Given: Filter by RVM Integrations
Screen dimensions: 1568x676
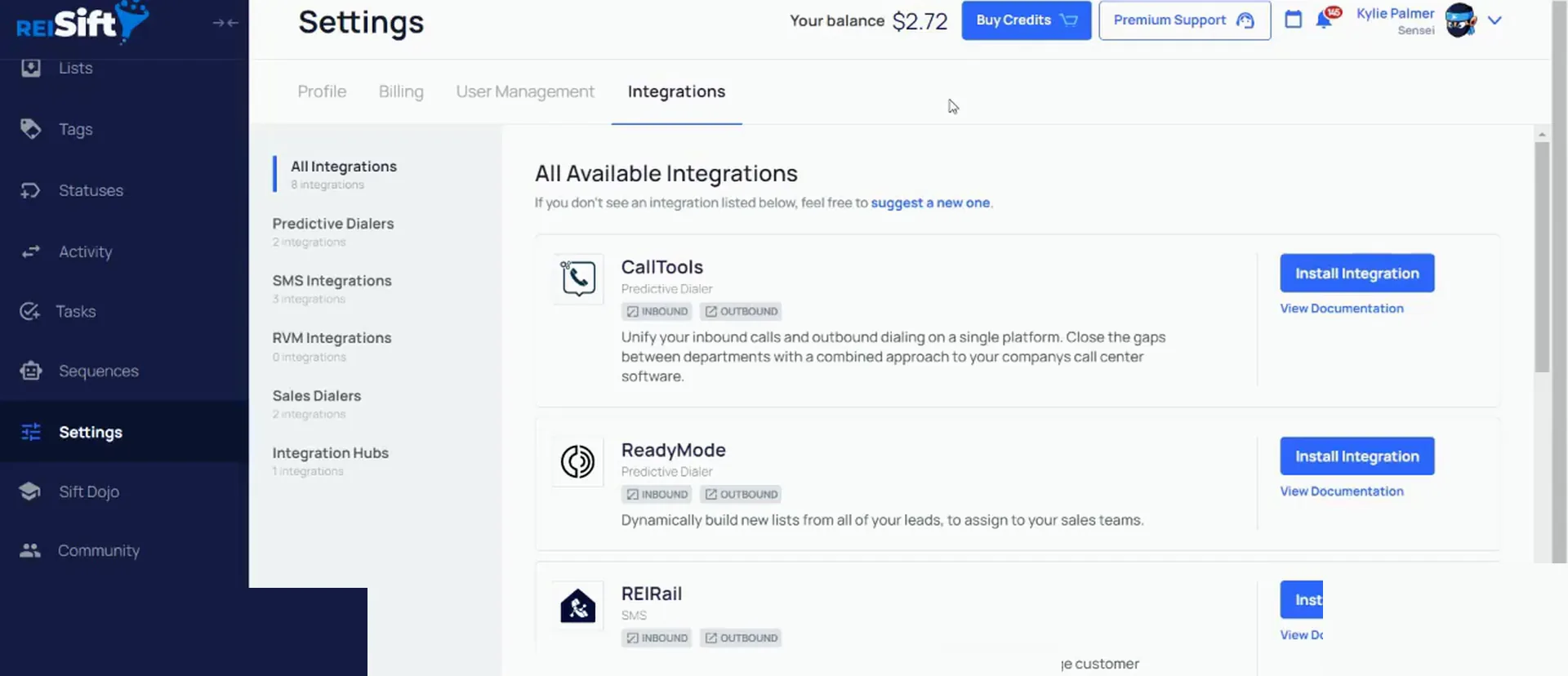Looking at the screenshot, I should [332, 346].
